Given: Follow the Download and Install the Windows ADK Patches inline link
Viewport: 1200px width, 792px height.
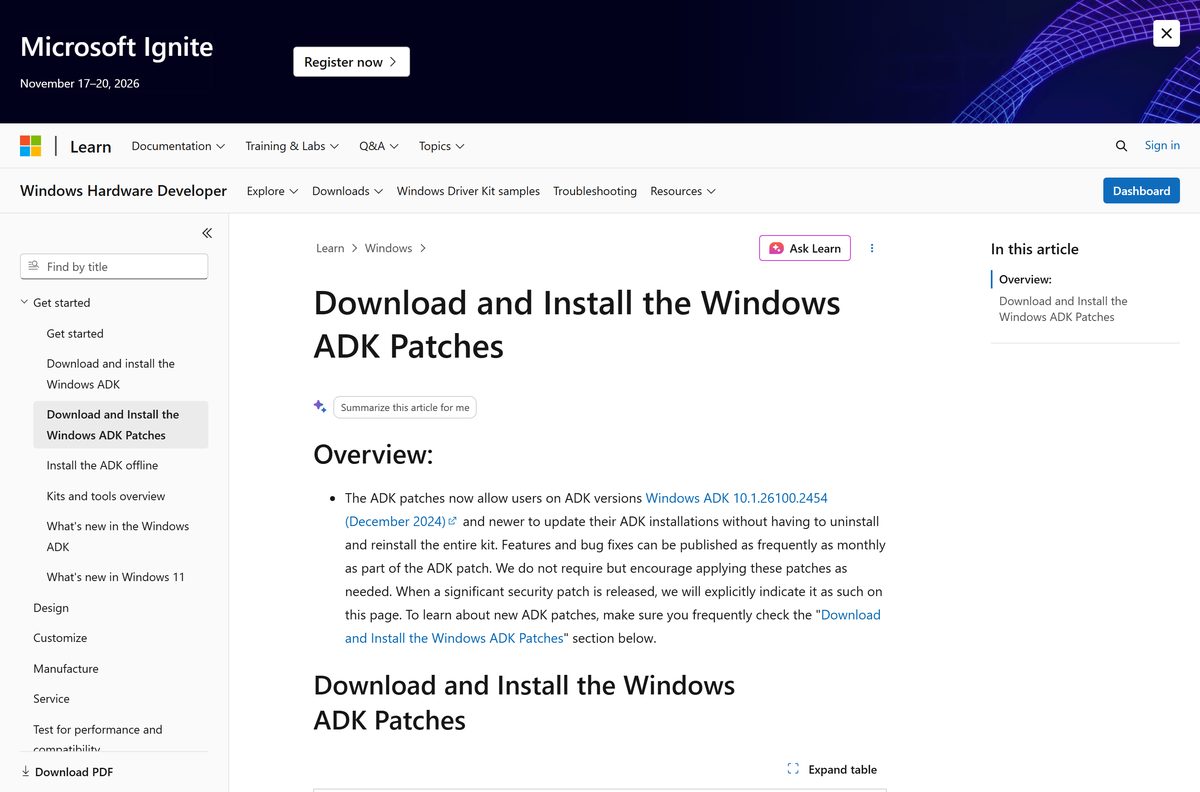Looking at the screenshot, I should coord(613,626).
